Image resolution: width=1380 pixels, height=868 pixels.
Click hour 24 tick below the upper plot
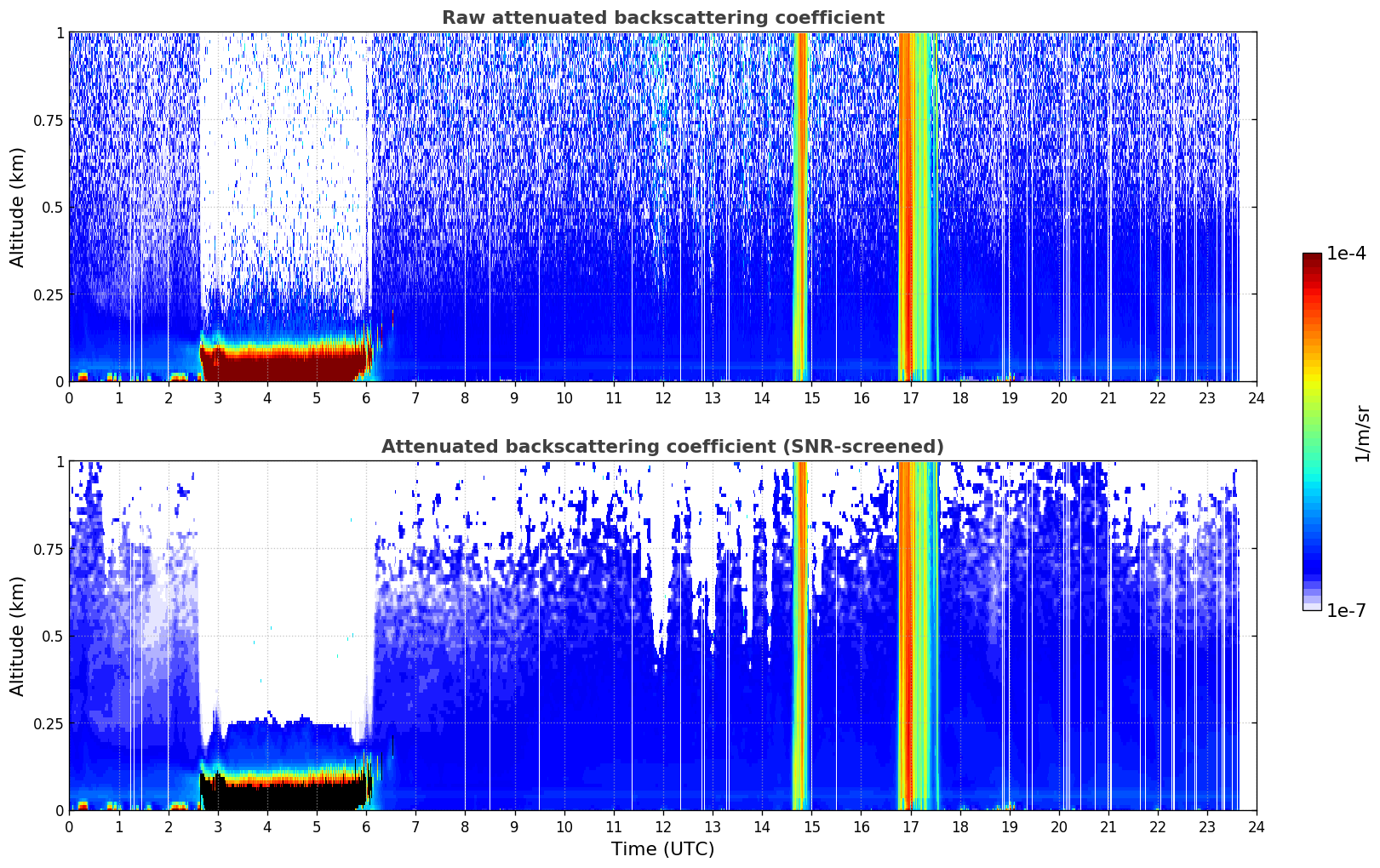click(1257, 397)
